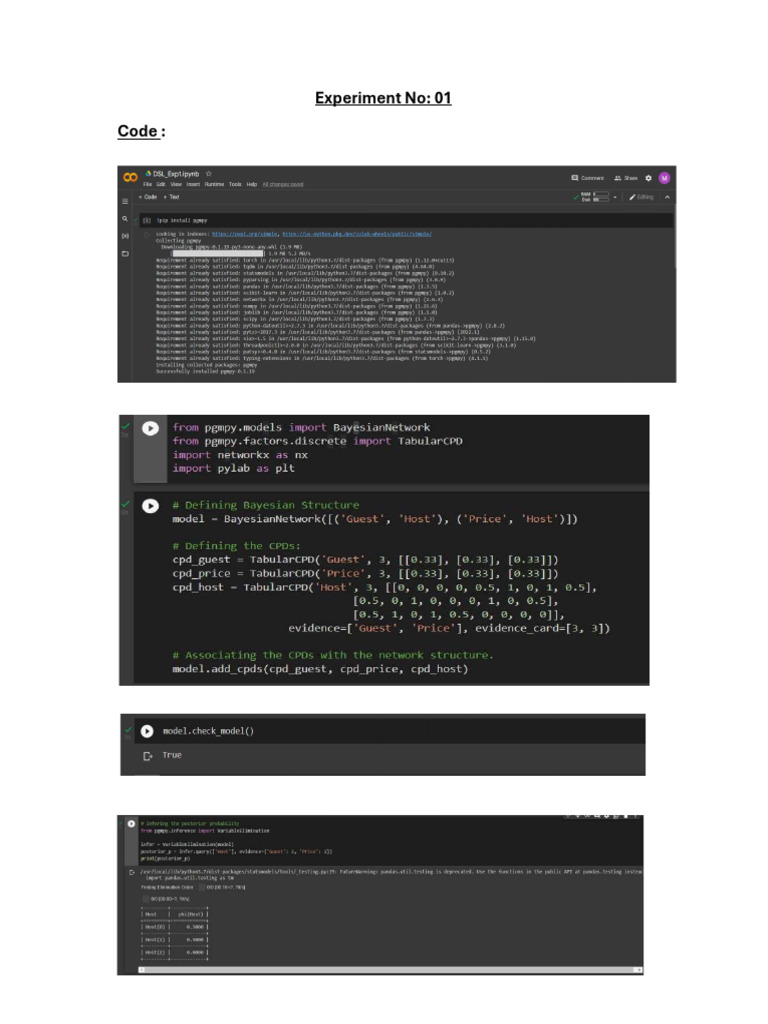
Task: Click green checkmark beside imports cell
Action: point(125,426)
